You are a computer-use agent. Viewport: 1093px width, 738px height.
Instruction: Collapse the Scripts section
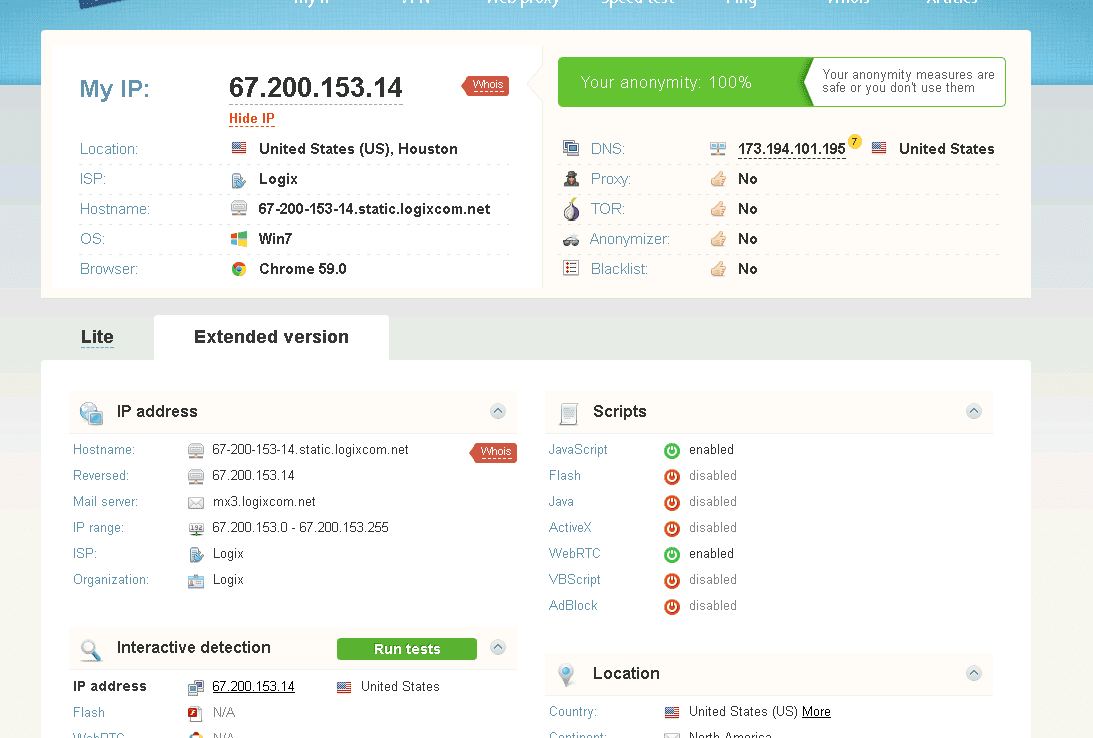[974, 411]
